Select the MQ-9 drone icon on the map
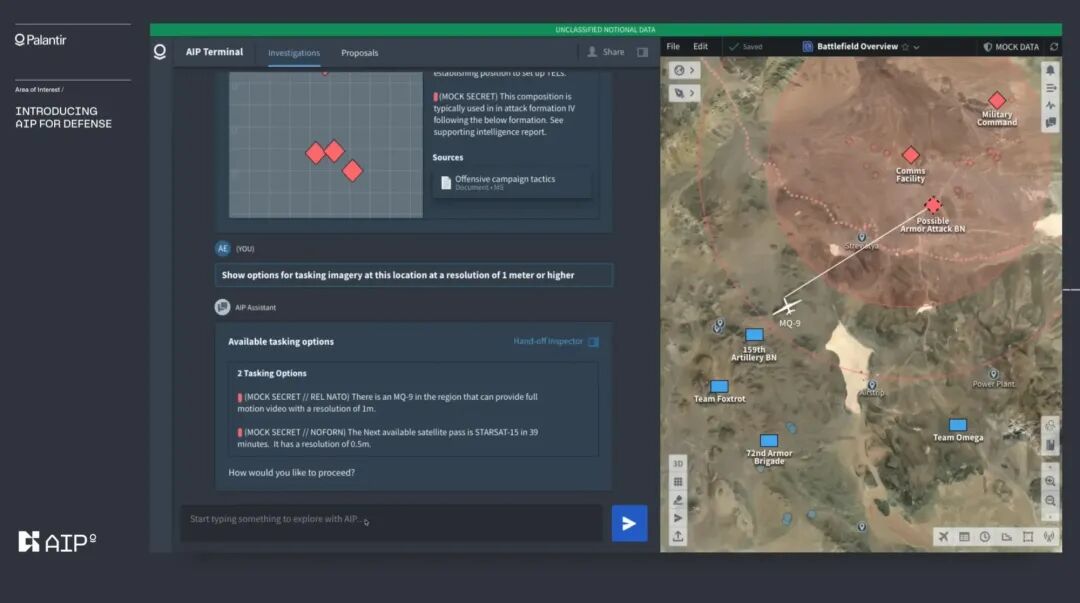 pyautogui.click(x=787, y=307)
